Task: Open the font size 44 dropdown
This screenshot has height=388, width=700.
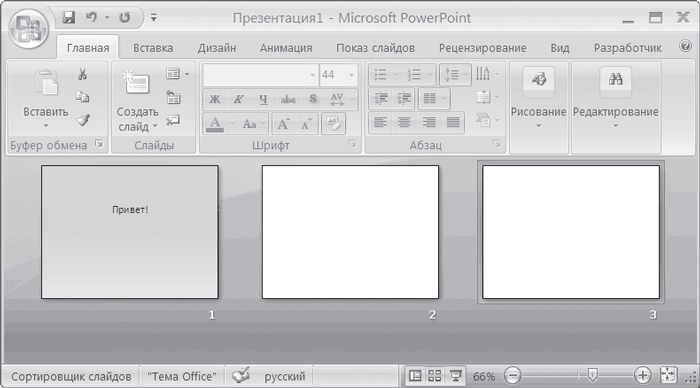Action: click(352, 75)
